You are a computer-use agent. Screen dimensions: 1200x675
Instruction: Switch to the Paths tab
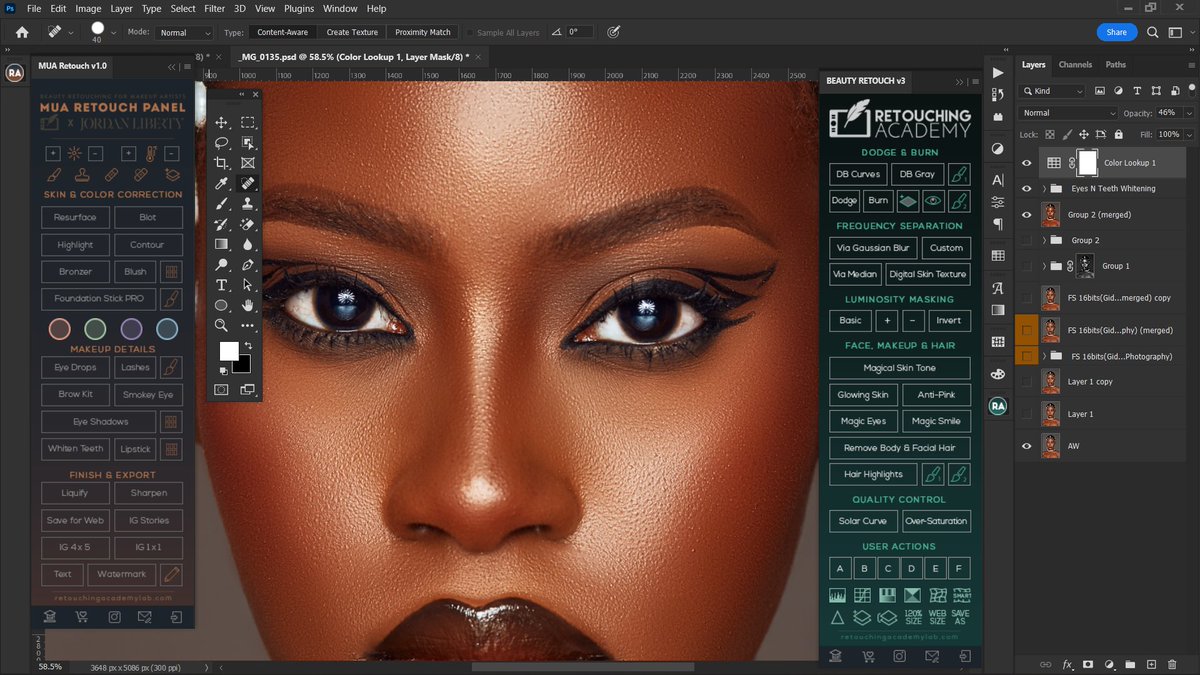coord(1116,65)
